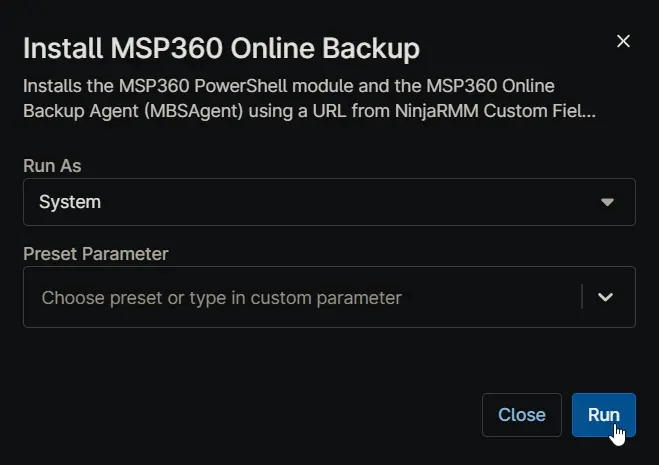Click the Run As label

(x=52, y=166)
